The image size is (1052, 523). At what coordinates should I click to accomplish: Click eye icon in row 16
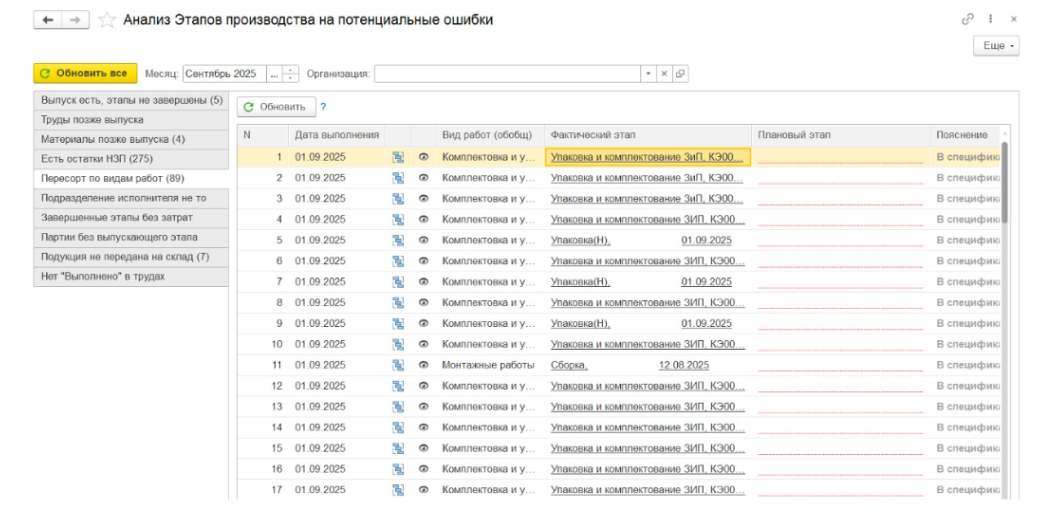click(x=423, y=469)
